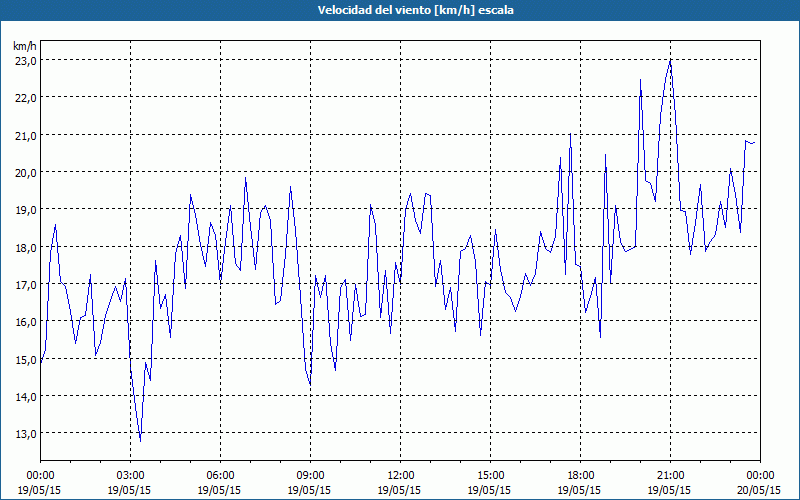Select the 15:00 time axis label
Viewport: 800px width, 500px height.
pos(490,476)
